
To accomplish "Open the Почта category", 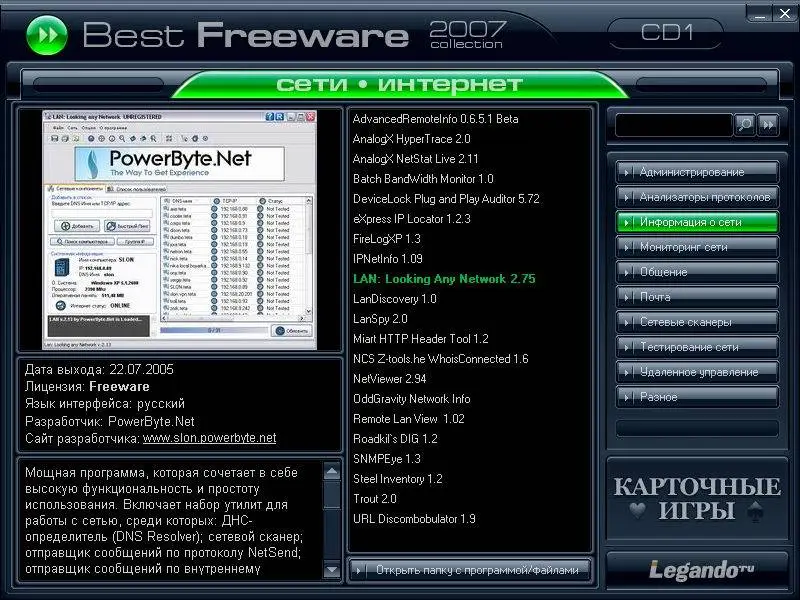I will pyautogui.click(x=697, y=297).
